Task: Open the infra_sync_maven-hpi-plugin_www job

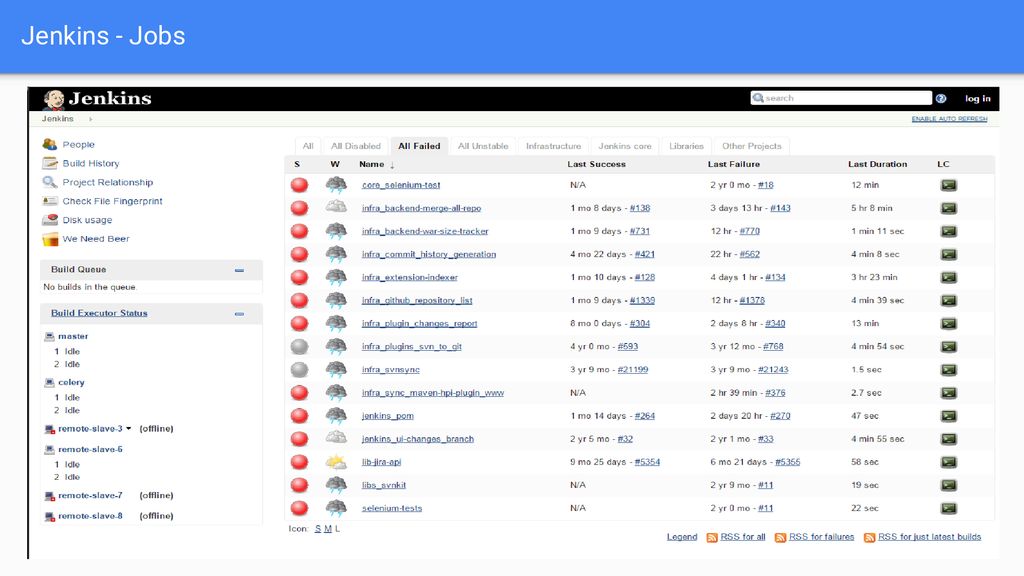Action: (x=433, y=393)
